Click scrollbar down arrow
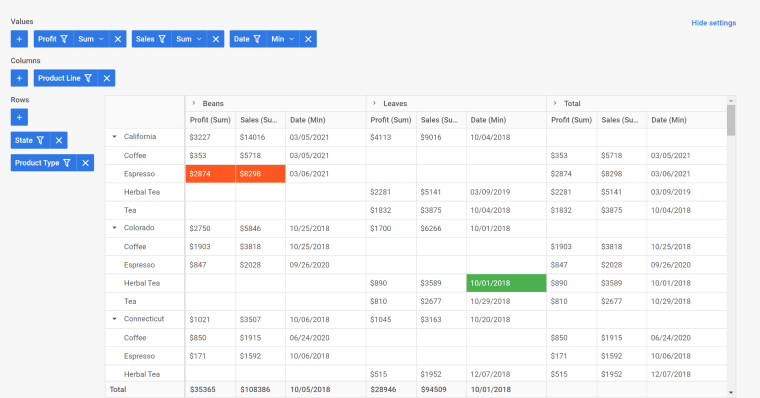 tap(731, 393)
